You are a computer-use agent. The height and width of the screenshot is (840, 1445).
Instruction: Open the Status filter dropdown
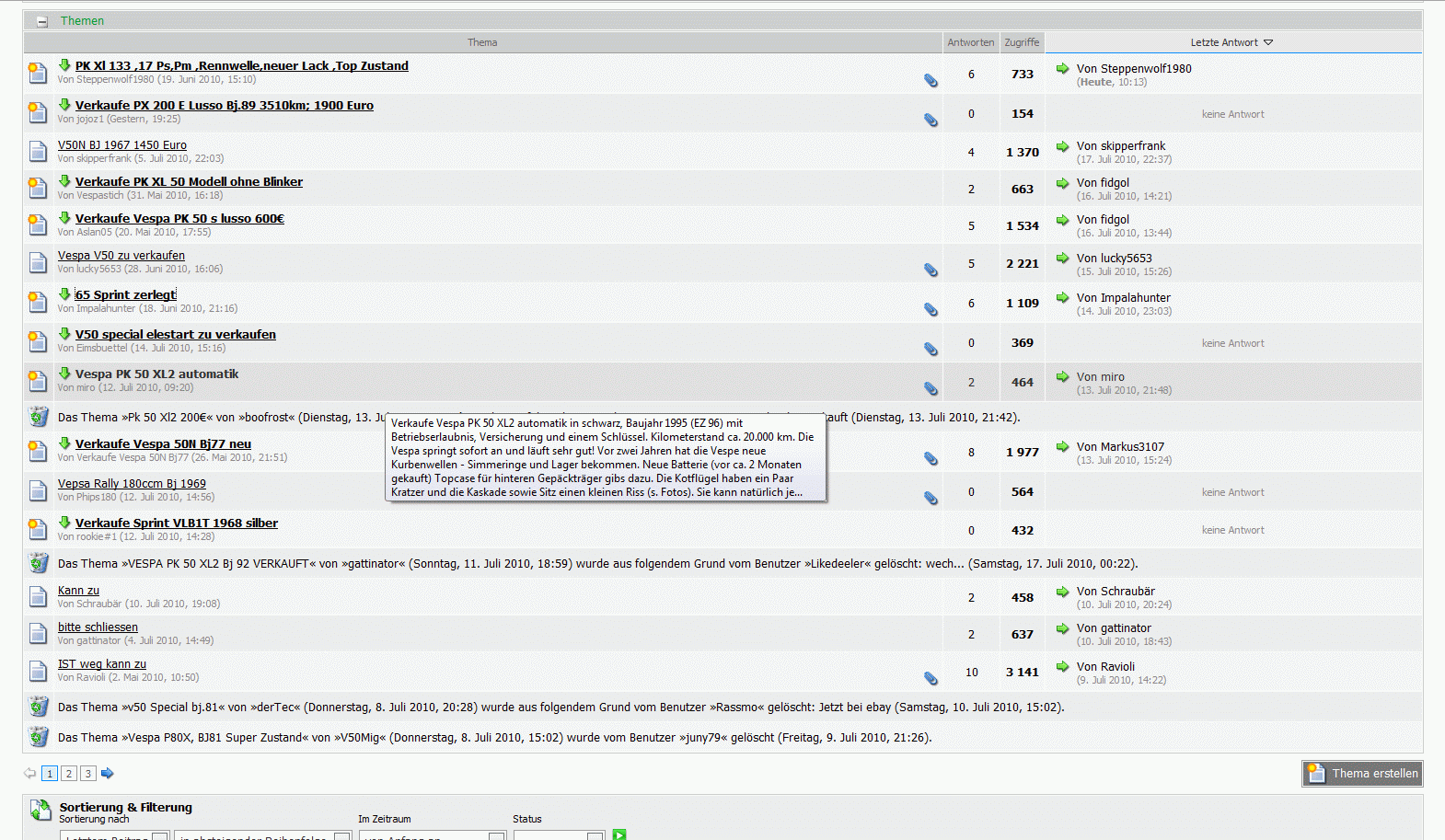(558, 835)
